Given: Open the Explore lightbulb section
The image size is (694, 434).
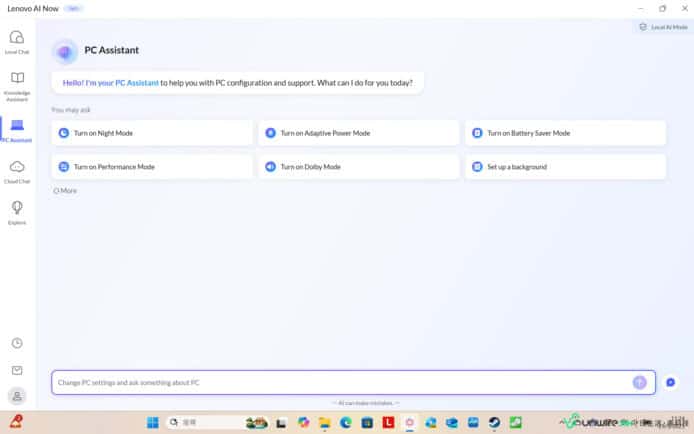Looking at the screenshot, I should pos(17,213).
